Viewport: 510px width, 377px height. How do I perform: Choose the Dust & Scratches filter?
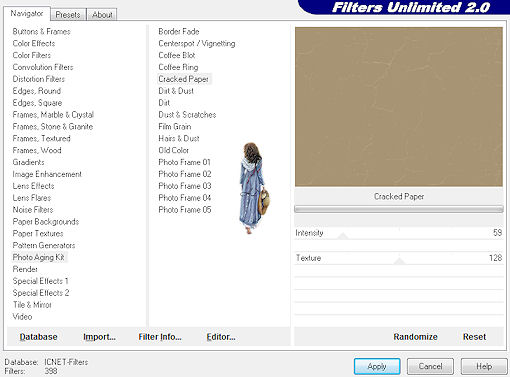pyautogui.click(x=187, y=115)
